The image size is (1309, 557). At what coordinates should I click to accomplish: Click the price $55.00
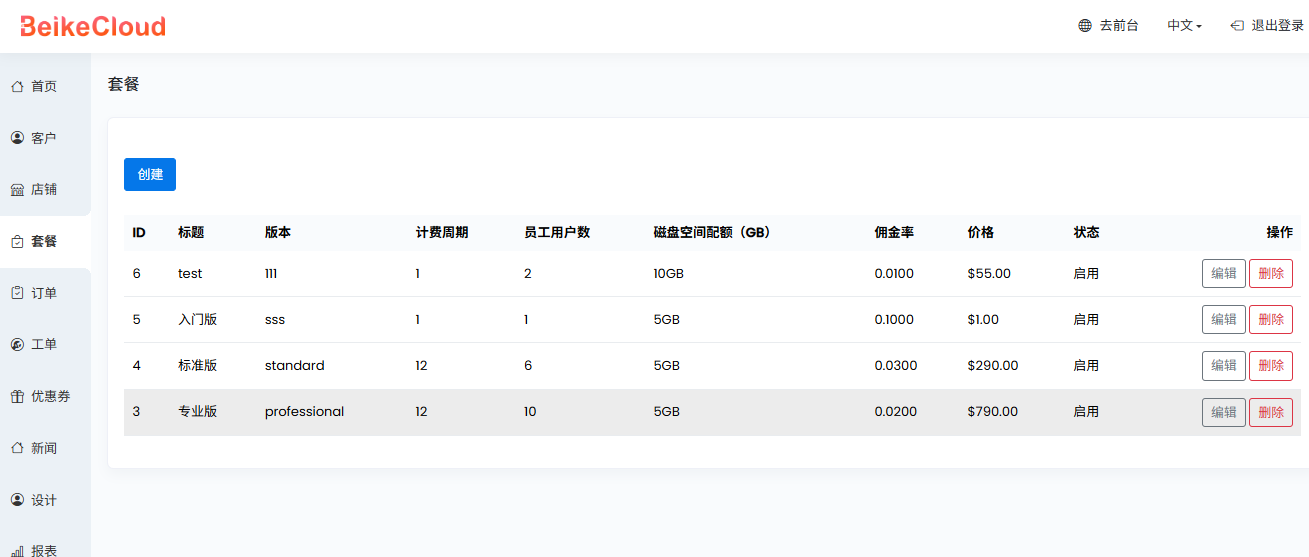point(989,273)
